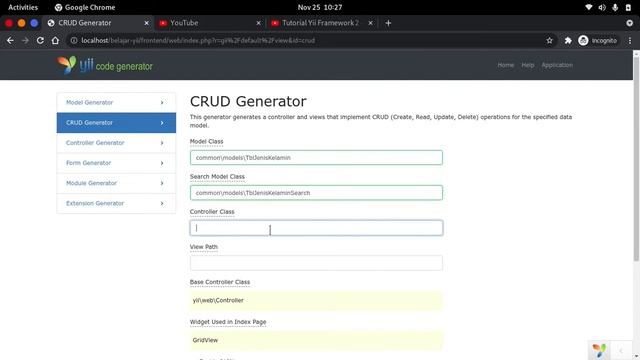
Task: Click the chevron beside Module Generator
Action: point(162,183)
